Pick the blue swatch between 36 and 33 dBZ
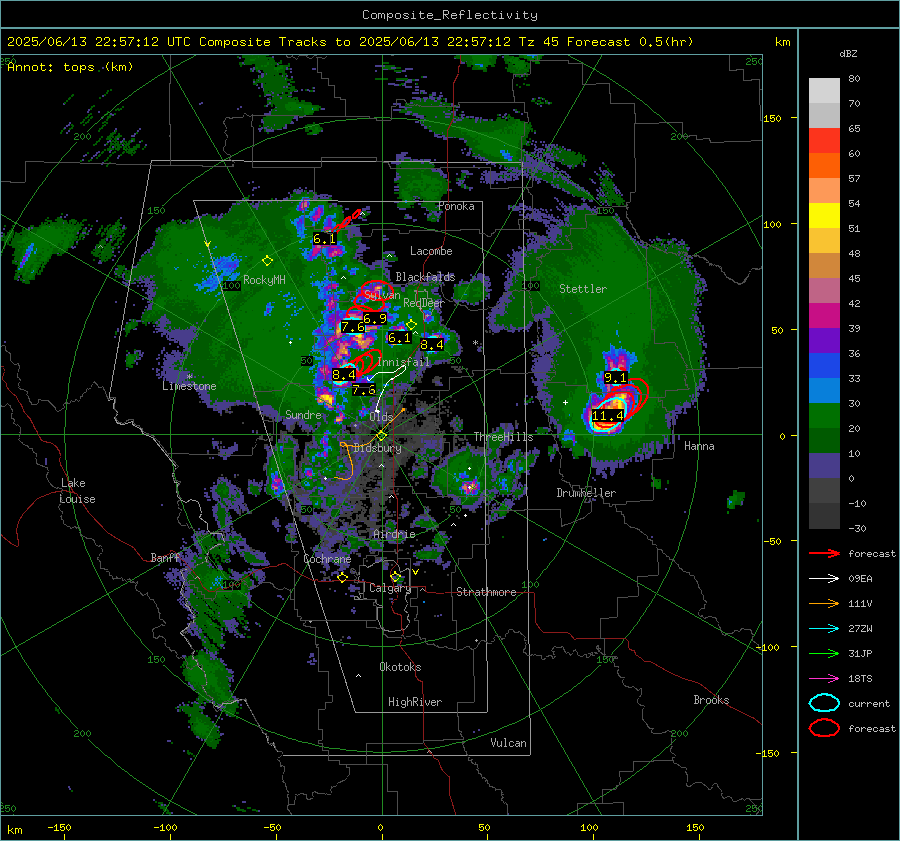900x841 pixels. 824,366
